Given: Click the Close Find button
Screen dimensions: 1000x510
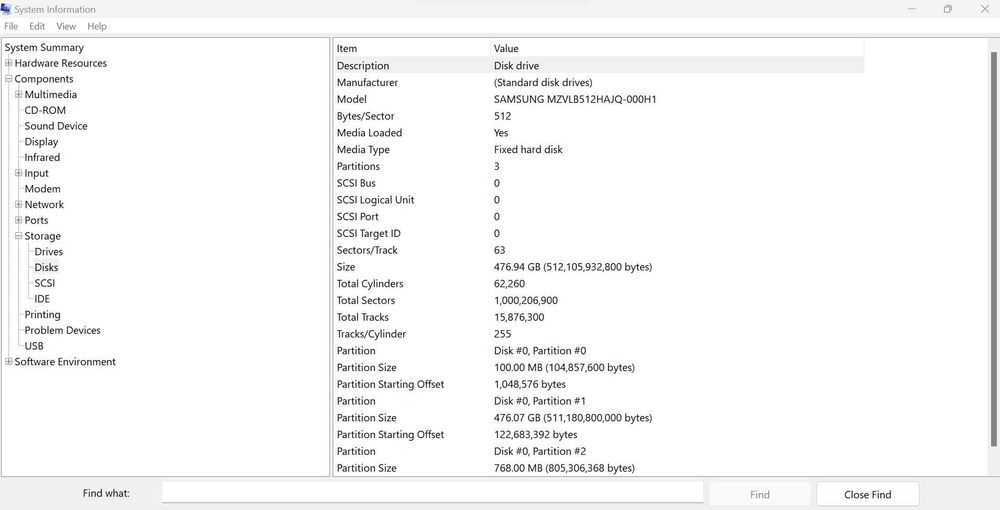Looking at the screenshot, I should 867,494.
